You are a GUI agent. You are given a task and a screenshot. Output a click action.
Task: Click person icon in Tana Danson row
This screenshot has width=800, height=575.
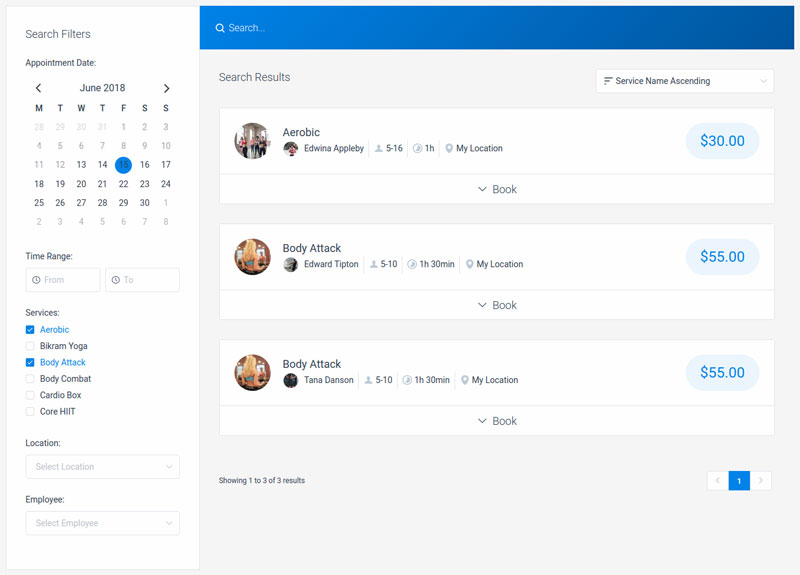[368, 380]
